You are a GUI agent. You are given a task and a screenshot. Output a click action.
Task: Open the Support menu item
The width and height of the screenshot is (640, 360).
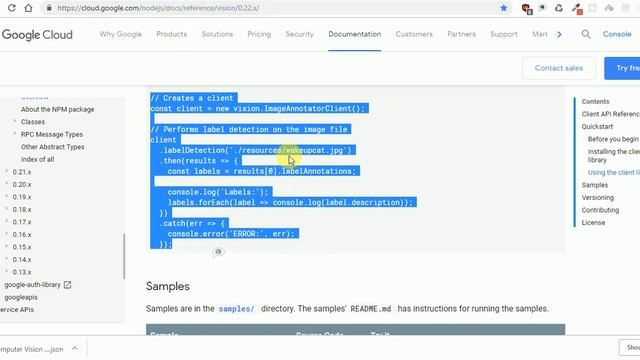504,34
